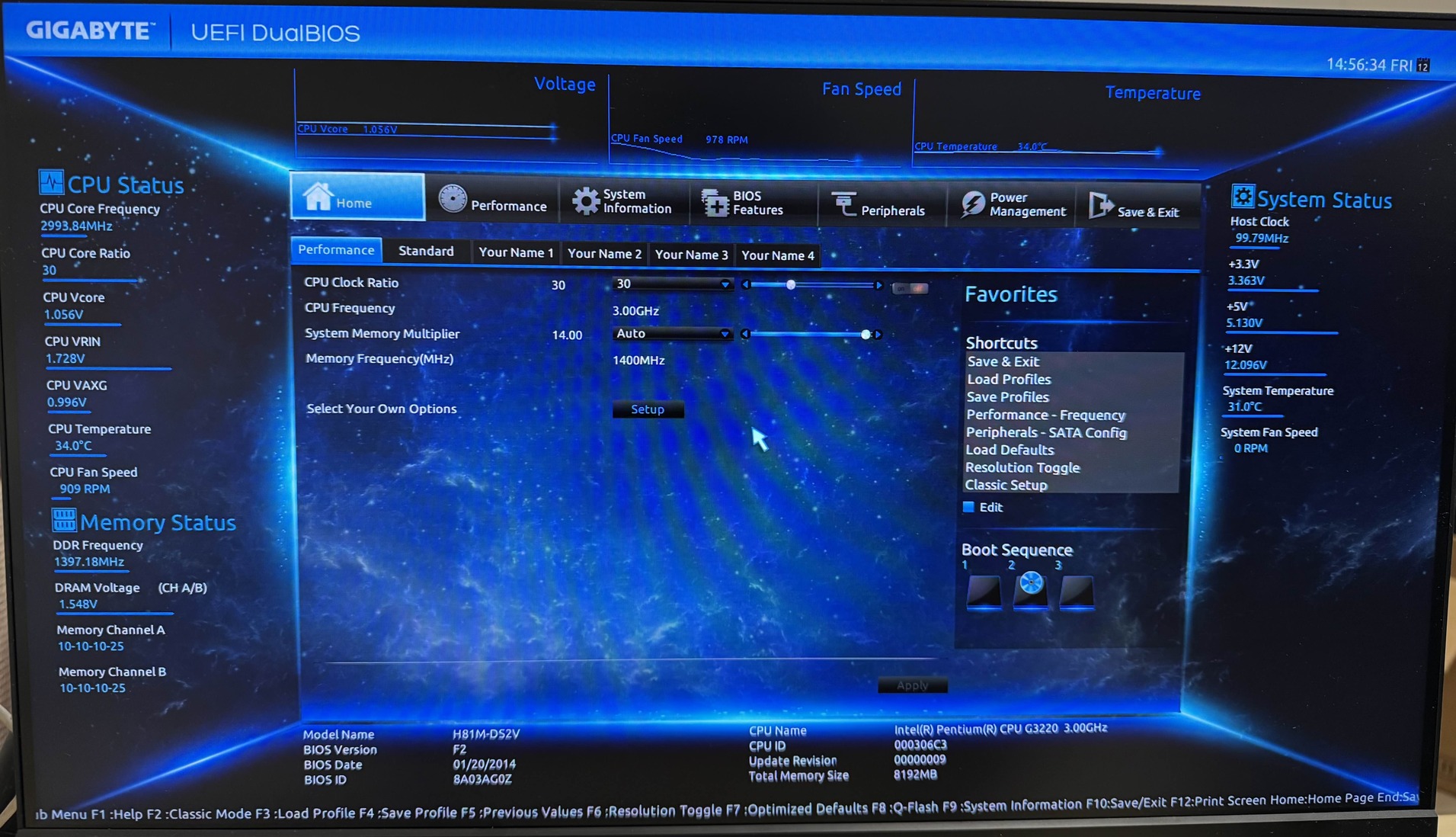Click the clock time 14:56:34 FRI

pos(1369,65)
